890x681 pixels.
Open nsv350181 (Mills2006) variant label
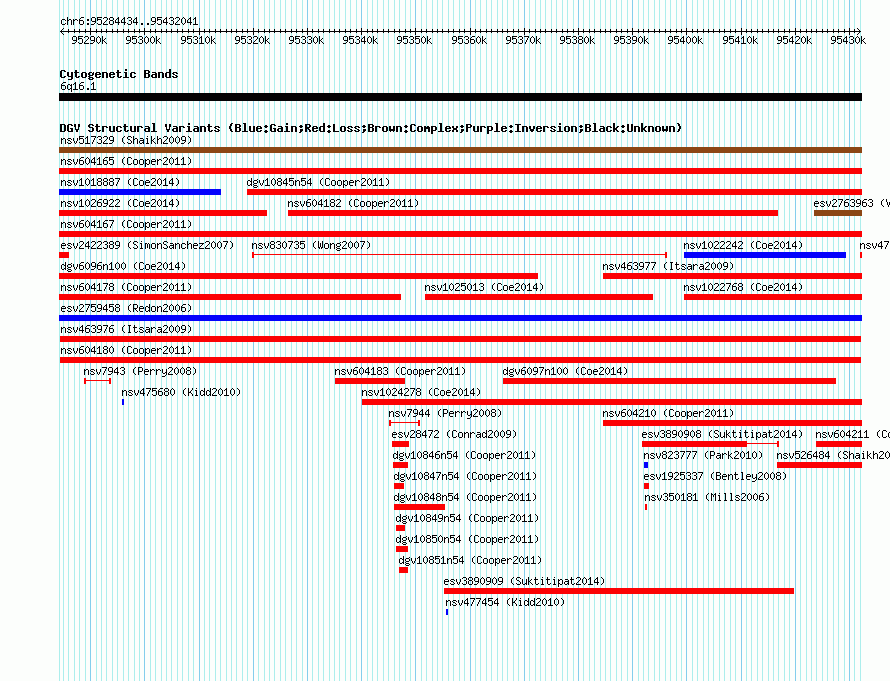pos(707,497)
